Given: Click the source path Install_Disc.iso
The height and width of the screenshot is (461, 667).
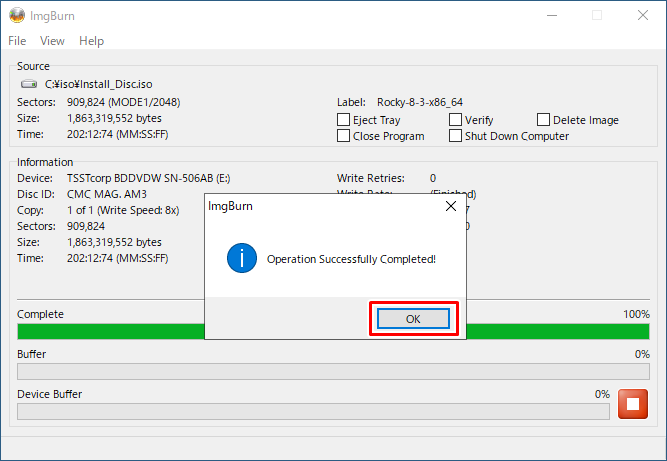Looking at the screenshot, I should (x=98, y=85).
